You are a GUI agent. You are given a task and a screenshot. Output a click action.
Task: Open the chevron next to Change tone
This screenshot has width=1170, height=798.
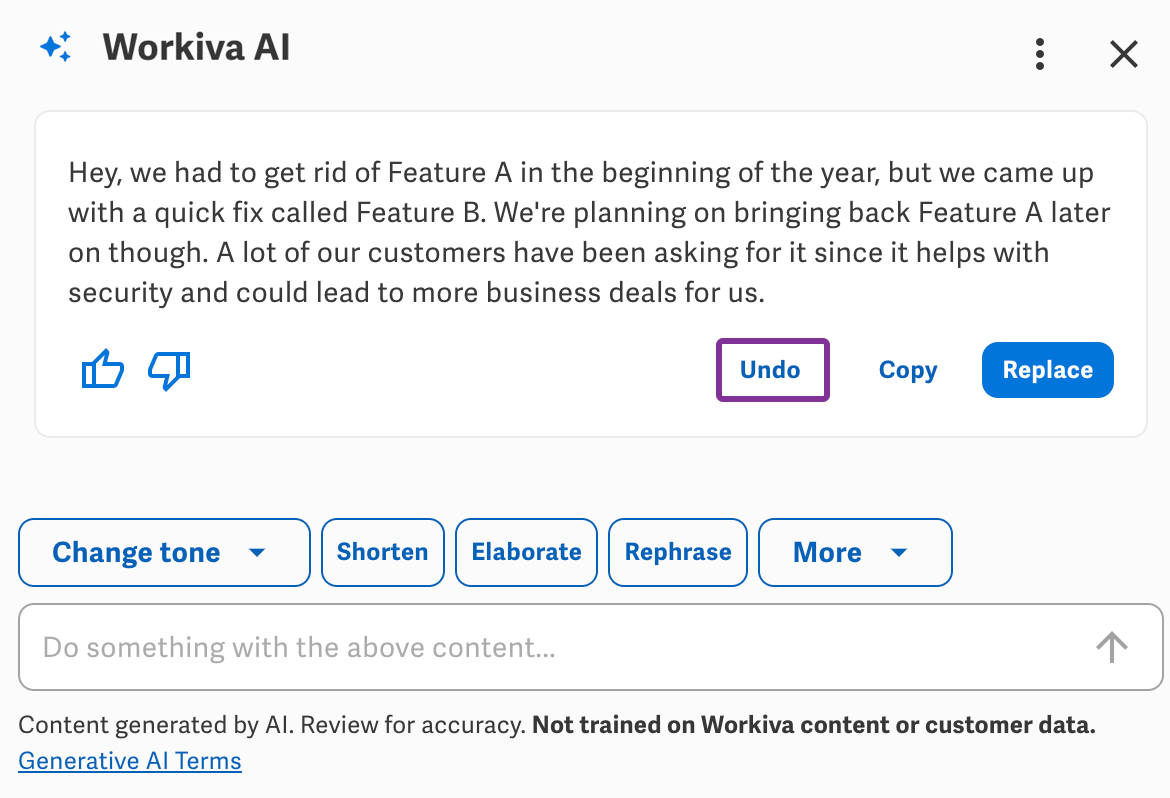pos(258,552)
